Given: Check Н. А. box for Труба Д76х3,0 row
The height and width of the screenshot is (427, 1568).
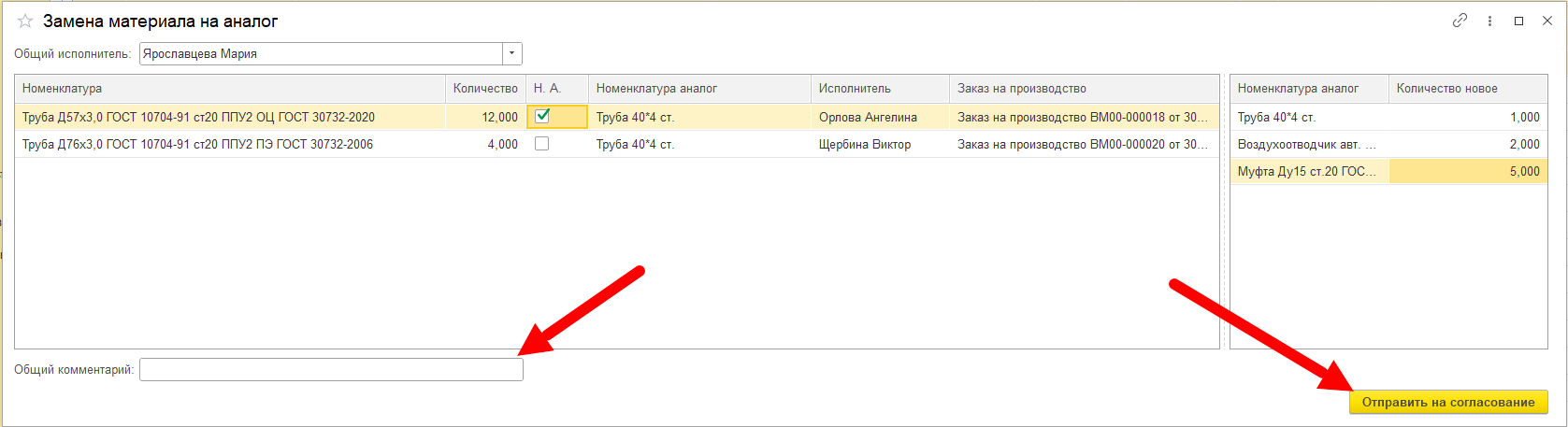Looking at the screenshot, I should coord(541,144).
